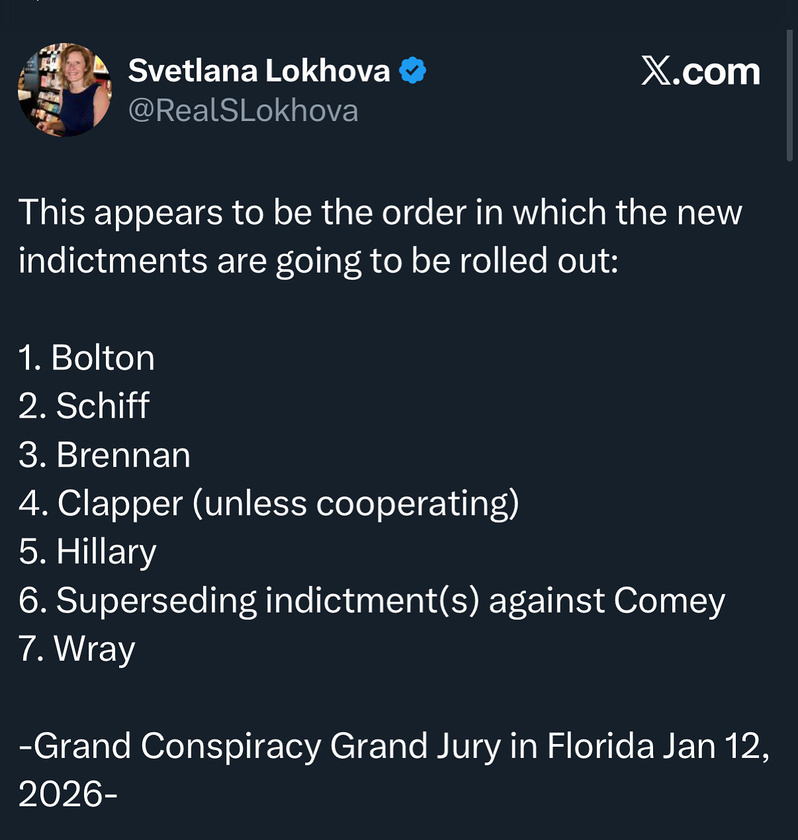Click the "Superseding indictment(s)" phrase in item 6
The width and height of the screenshot is (798, 840).
coord(254,601)
